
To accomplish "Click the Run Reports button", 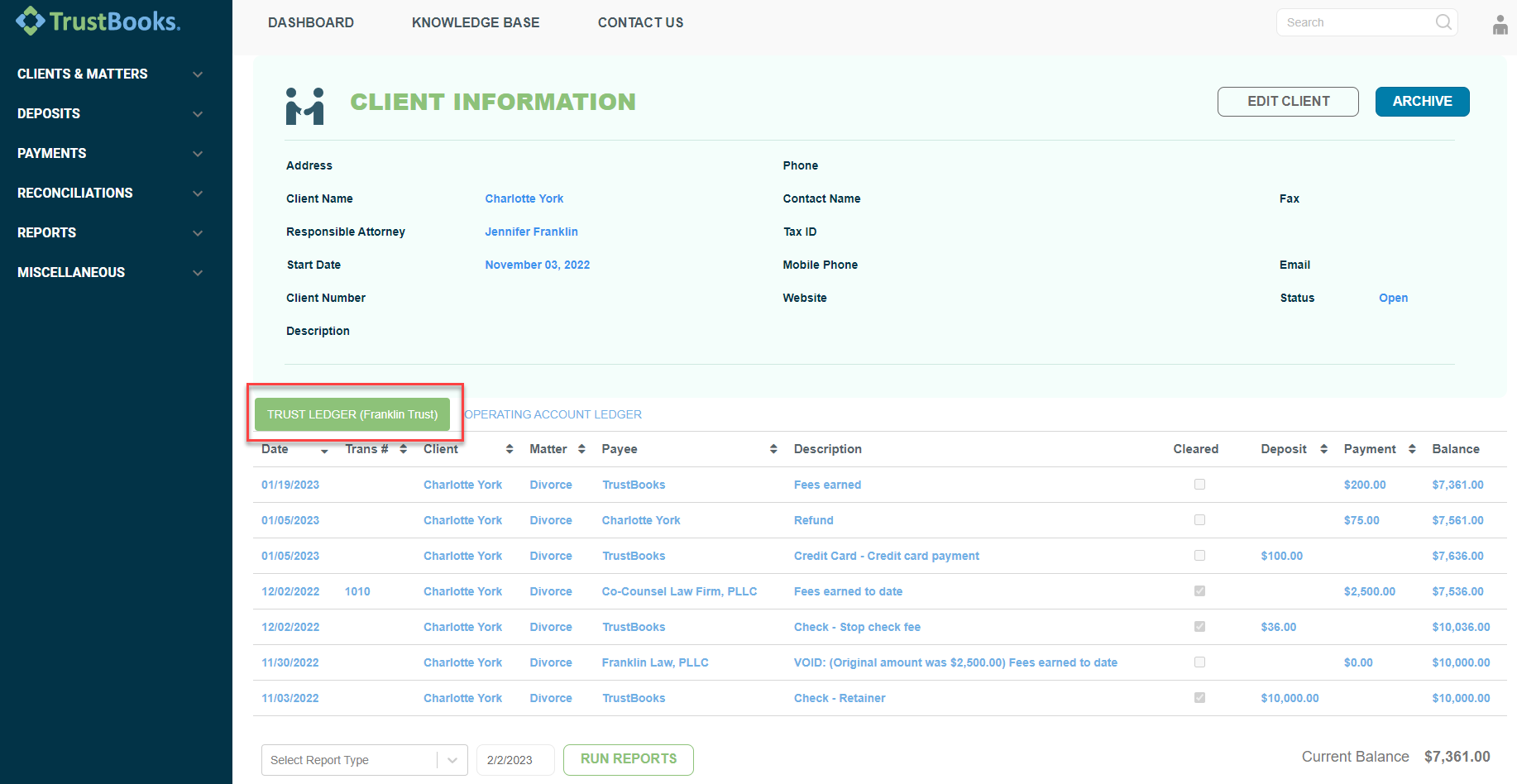I will [x=629, y=759].
